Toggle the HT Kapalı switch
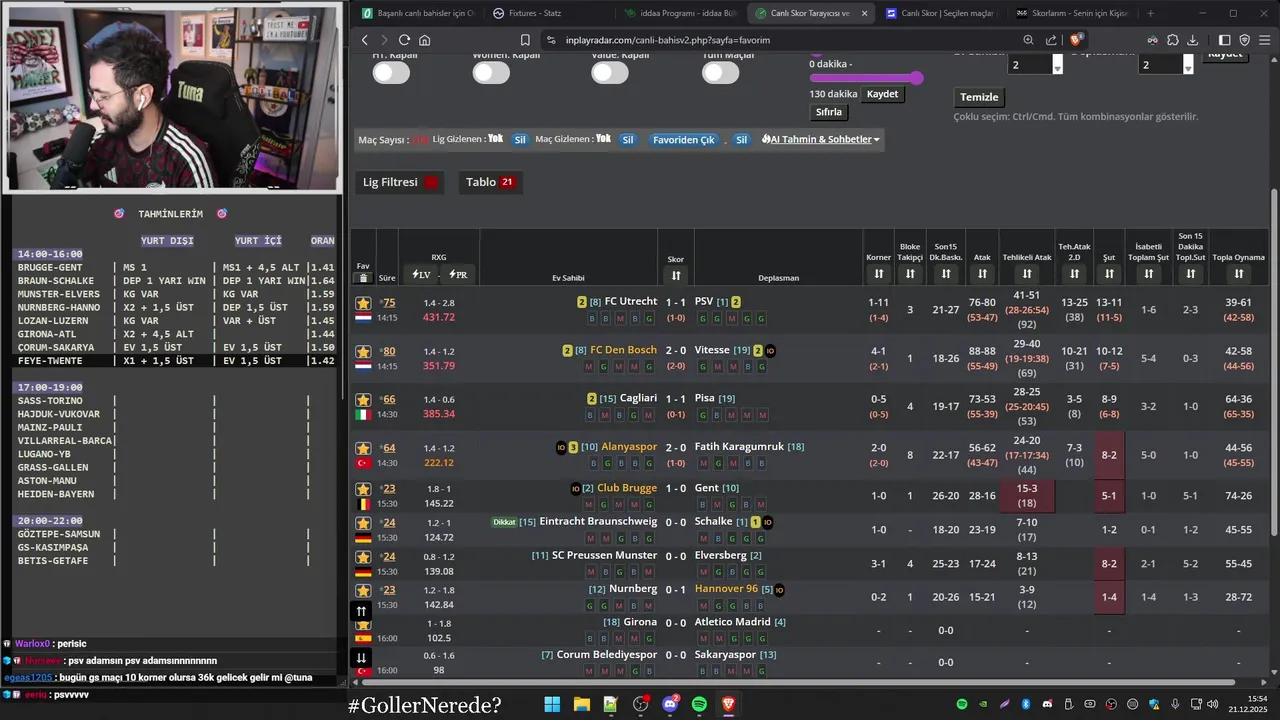Image resolution: width=1280 pixels, height=720 pixels. [x=391, y=72]
